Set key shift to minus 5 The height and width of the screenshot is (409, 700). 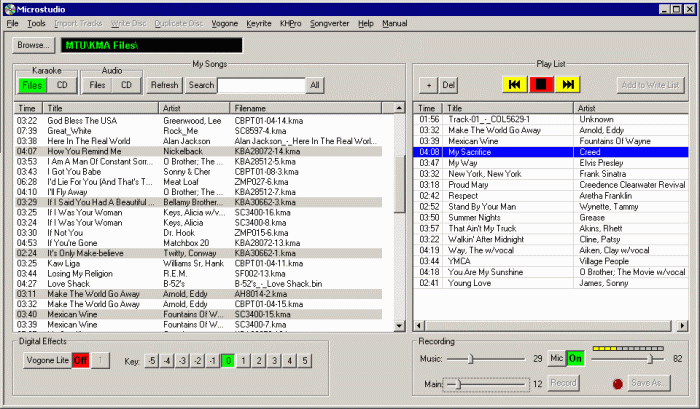click(x=150, y=361)
